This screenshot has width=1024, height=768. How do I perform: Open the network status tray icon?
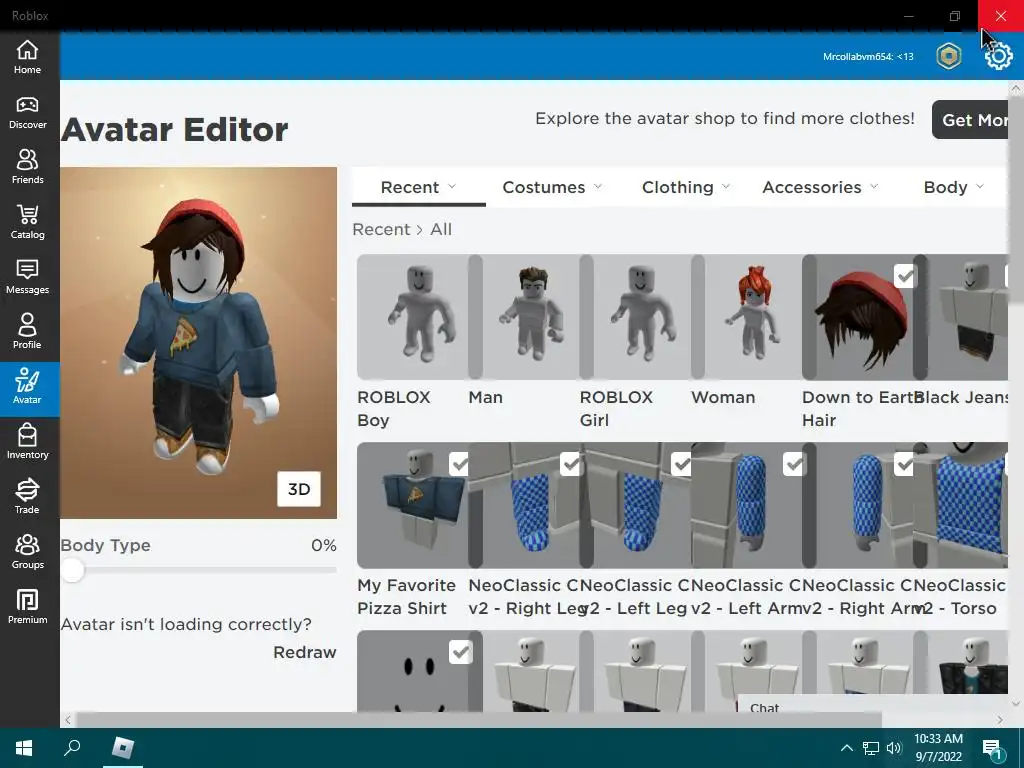pos(871,748)
